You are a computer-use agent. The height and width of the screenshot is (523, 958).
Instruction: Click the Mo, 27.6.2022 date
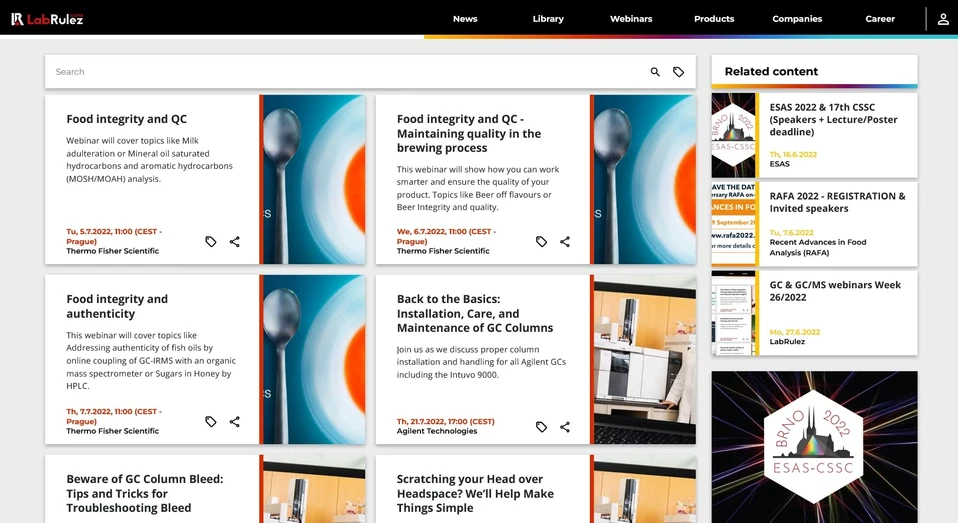coord(795,332)
